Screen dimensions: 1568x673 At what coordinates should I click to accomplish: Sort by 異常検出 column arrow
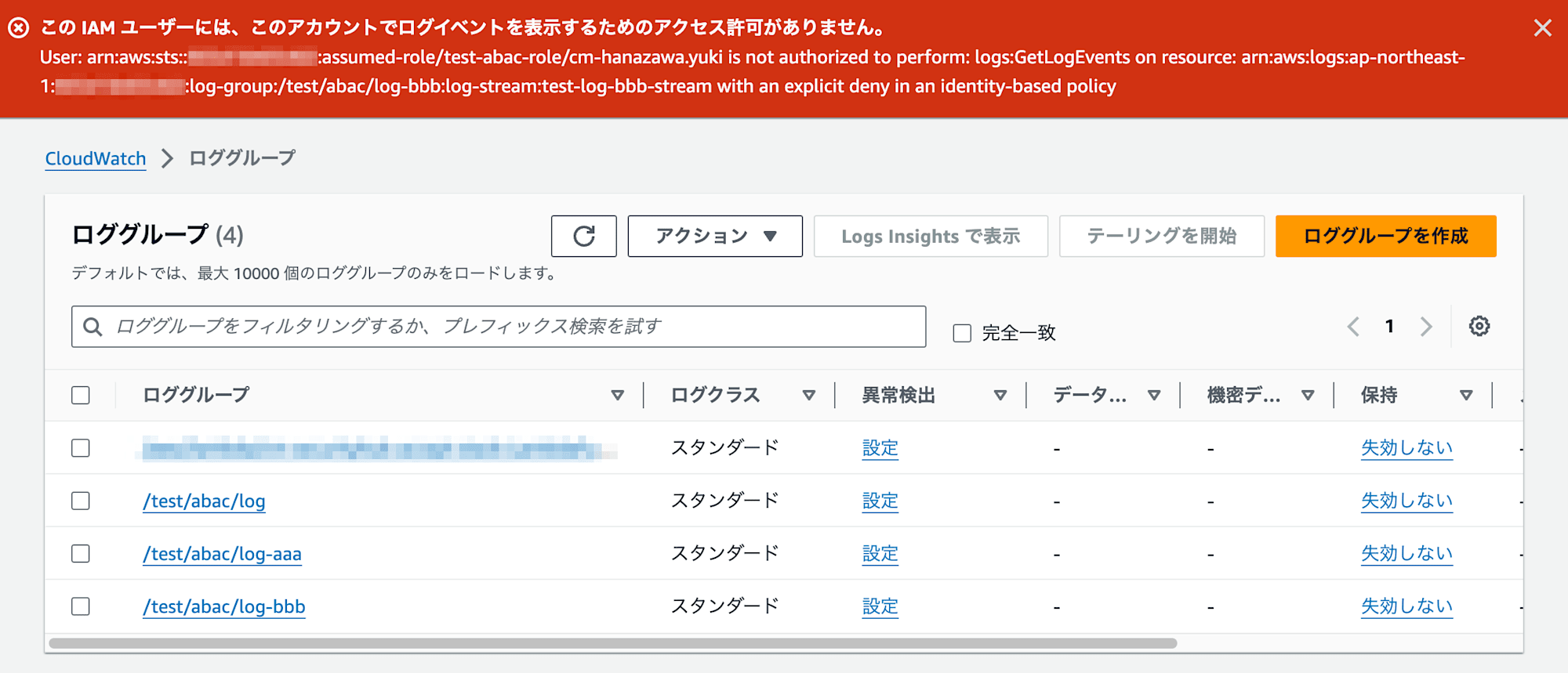click(x=1000, y=395)
